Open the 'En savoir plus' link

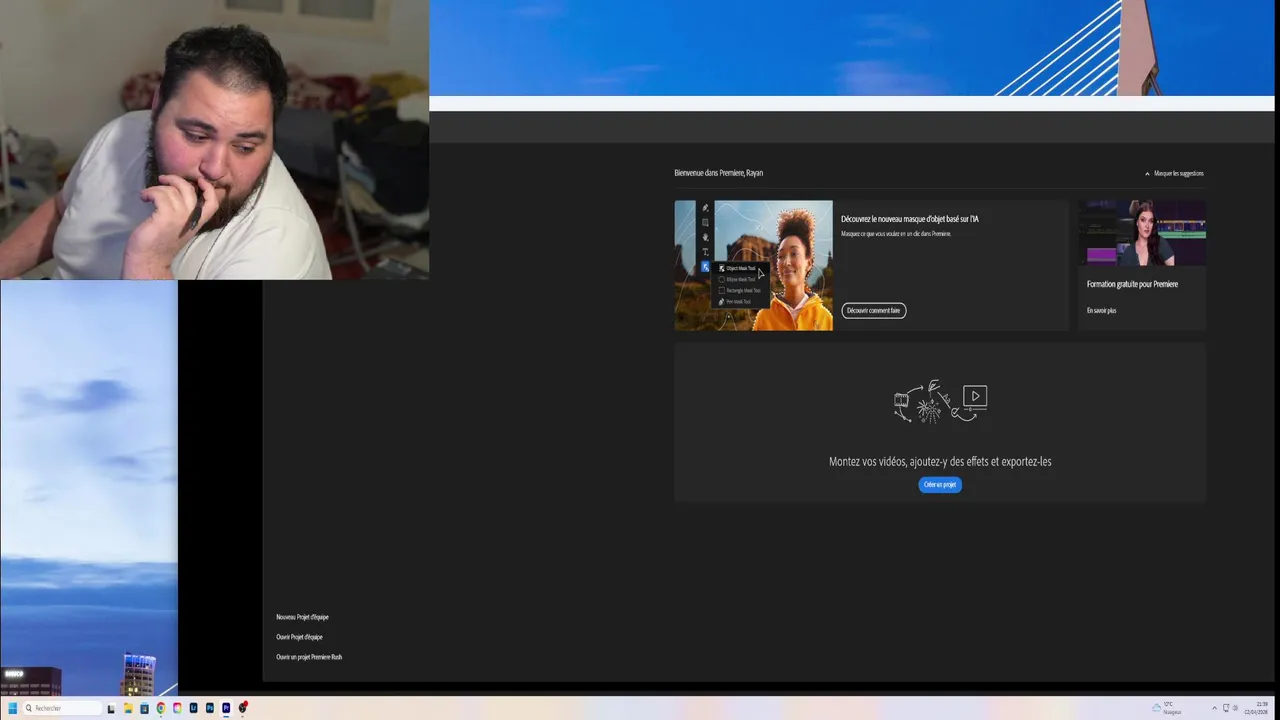[1101, 310]
